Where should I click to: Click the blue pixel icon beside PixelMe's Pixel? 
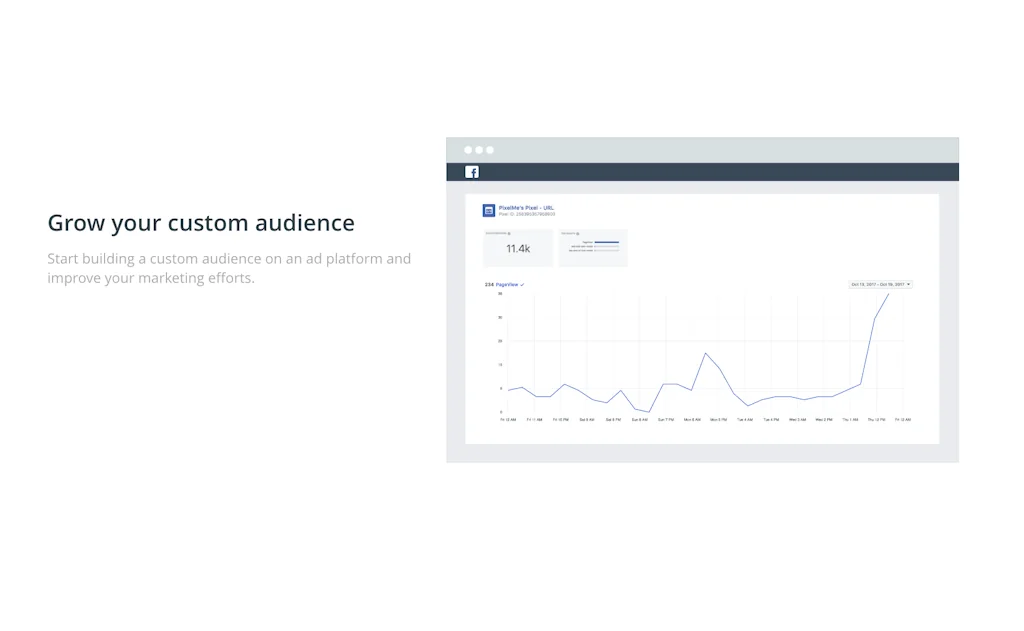click(489, 211)
